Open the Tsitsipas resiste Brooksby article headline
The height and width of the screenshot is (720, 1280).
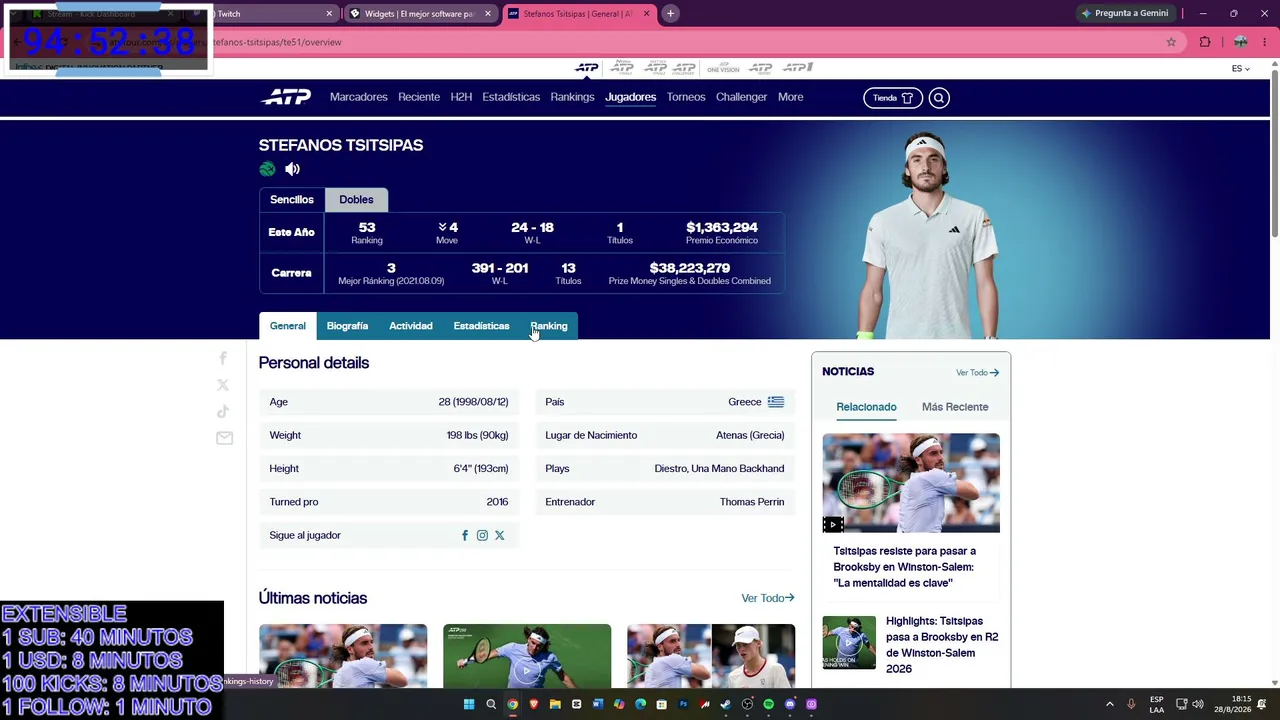(905, 567)
